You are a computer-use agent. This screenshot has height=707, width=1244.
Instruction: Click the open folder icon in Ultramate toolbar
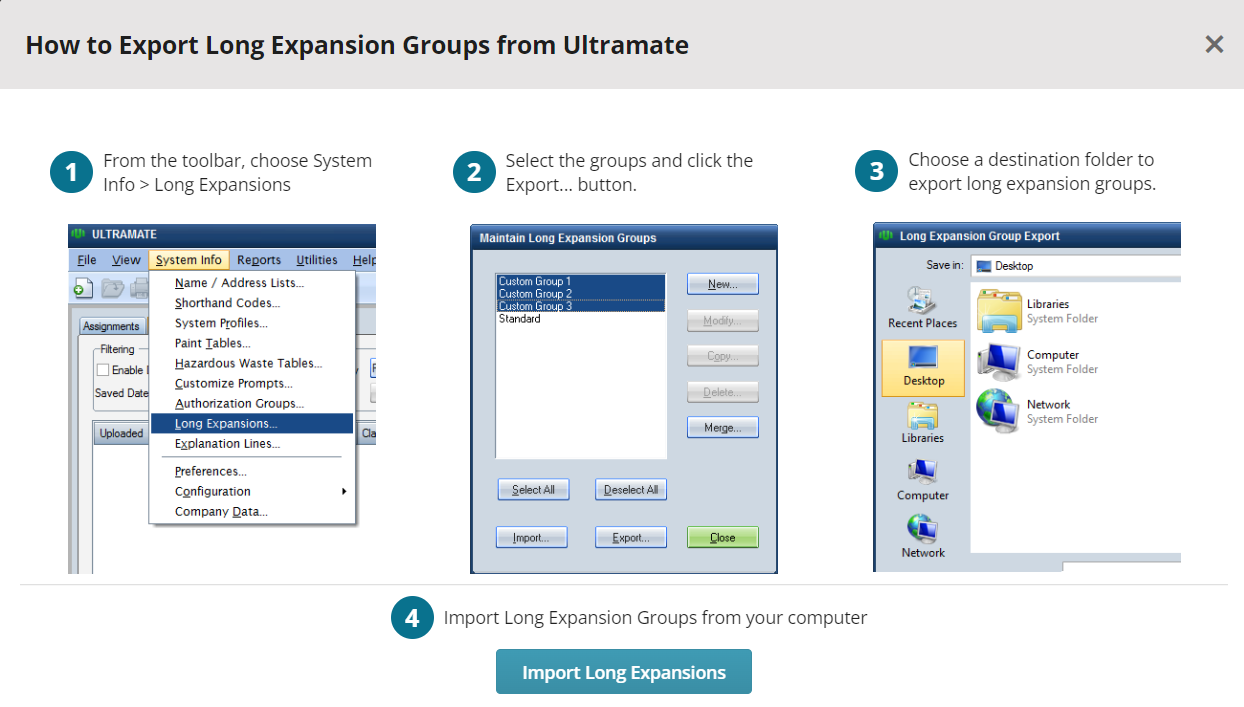(x=111, y=289)
